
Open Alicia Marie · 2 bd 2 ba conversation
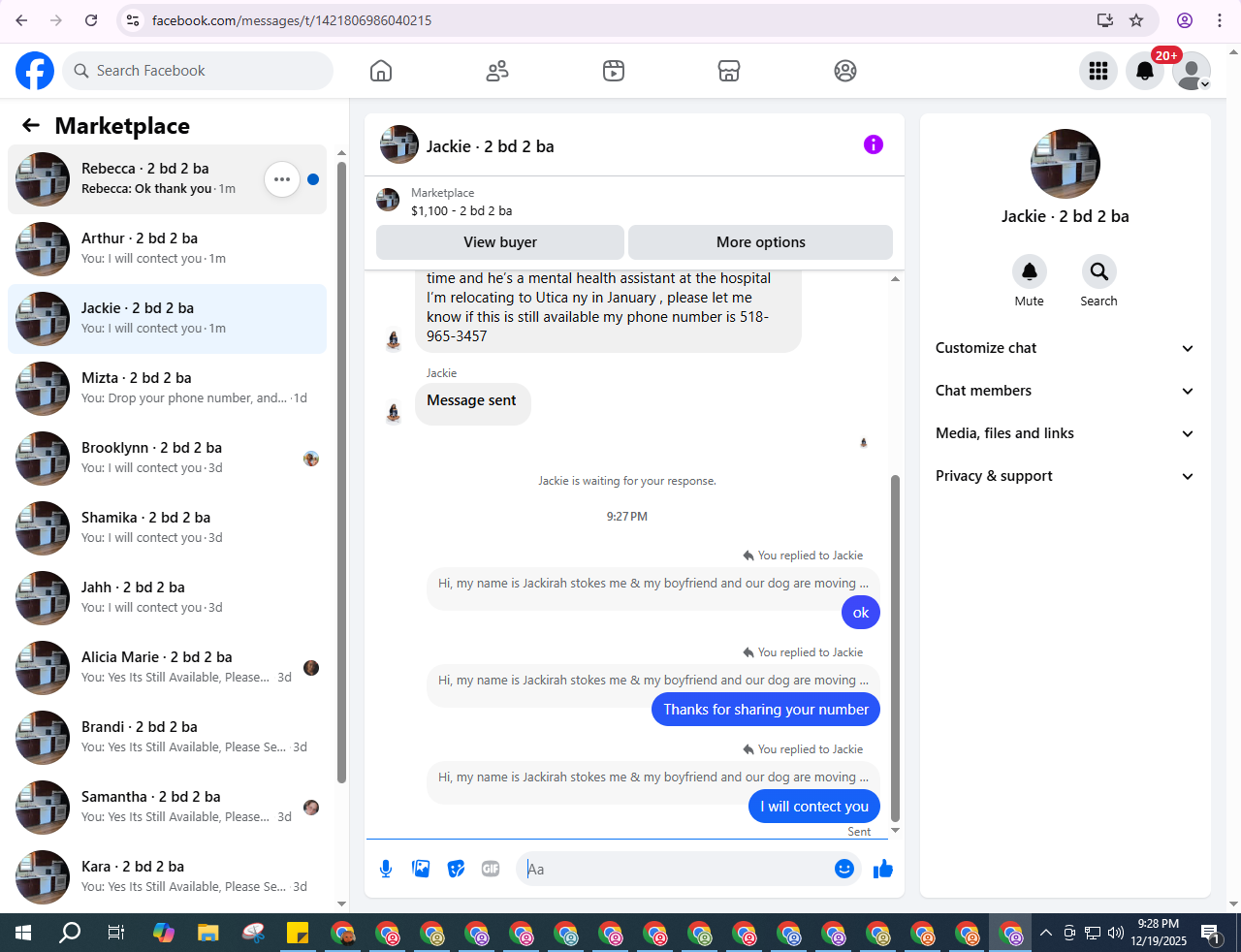pyautogui.click(x=167, y=668)
